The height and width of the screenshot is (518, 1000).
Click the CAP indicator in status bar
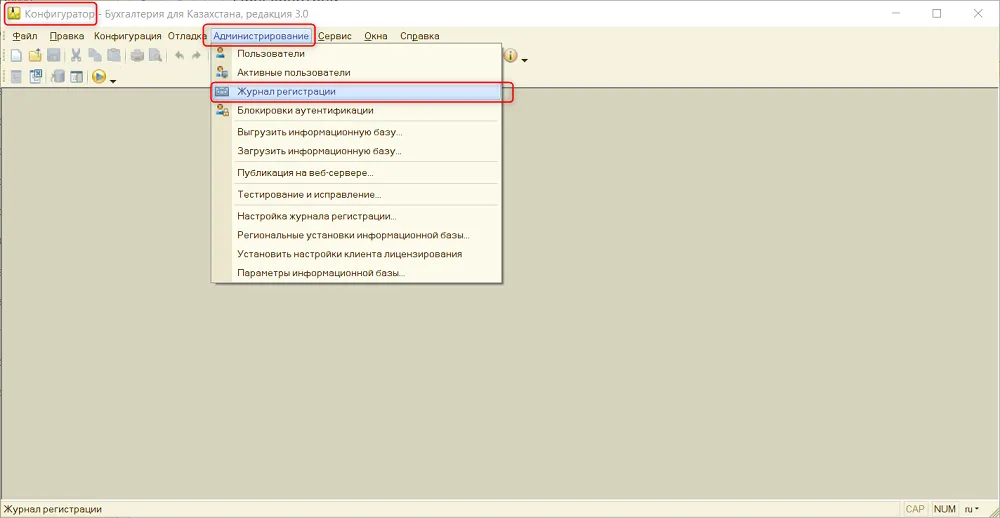point(915,509)
